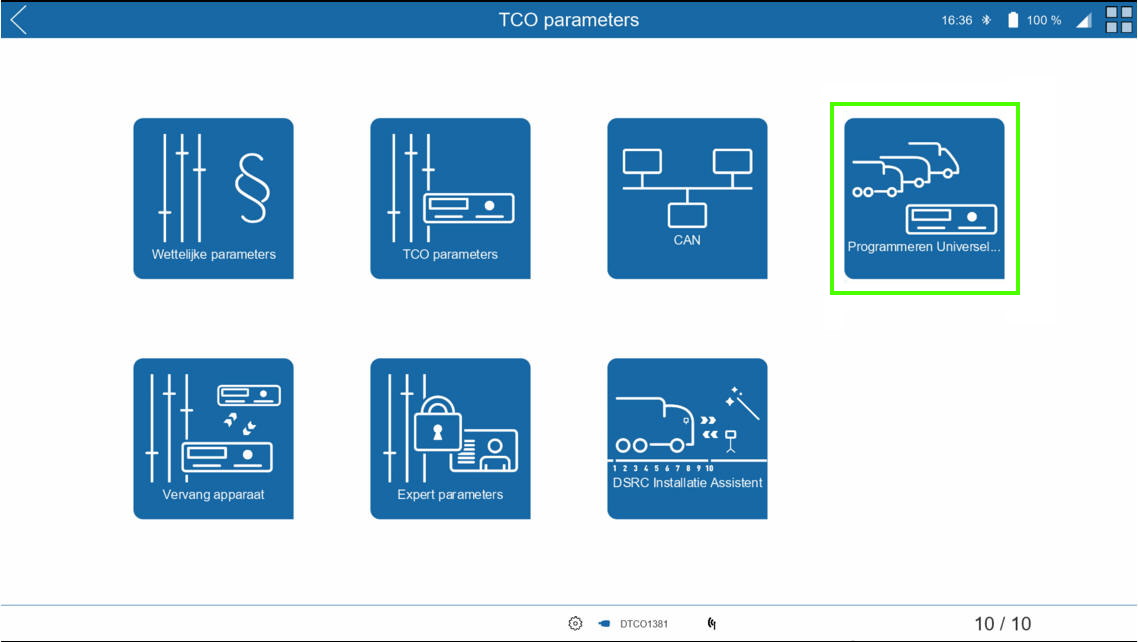Click the settings gear in status bar
The image size is (1138, 642).
(x=575, y=623)
